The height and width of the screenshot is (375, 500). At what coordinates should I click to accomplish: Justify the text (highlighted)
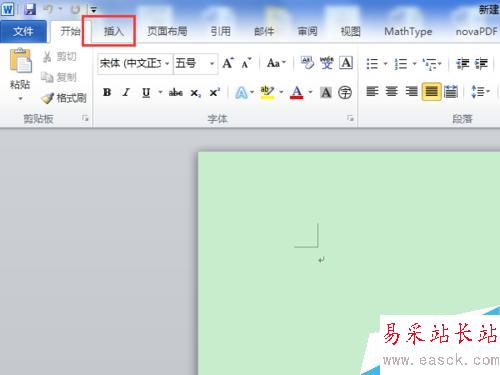431,91
